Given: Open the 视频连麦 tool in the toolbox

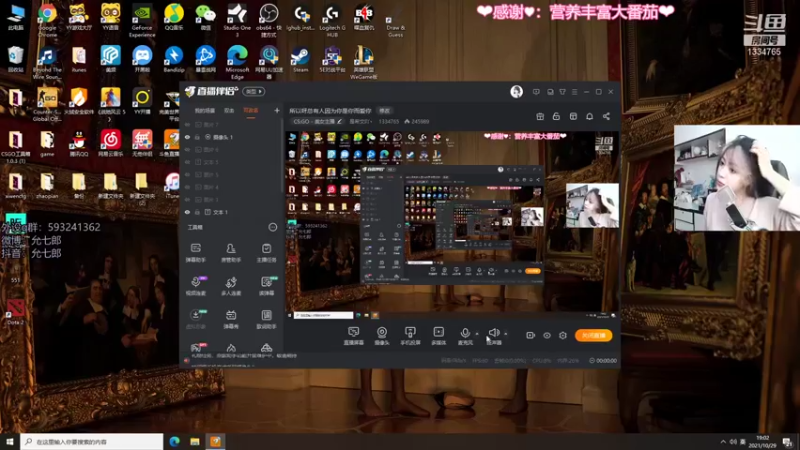Looking at the screenshot, I should pos(195,286).
